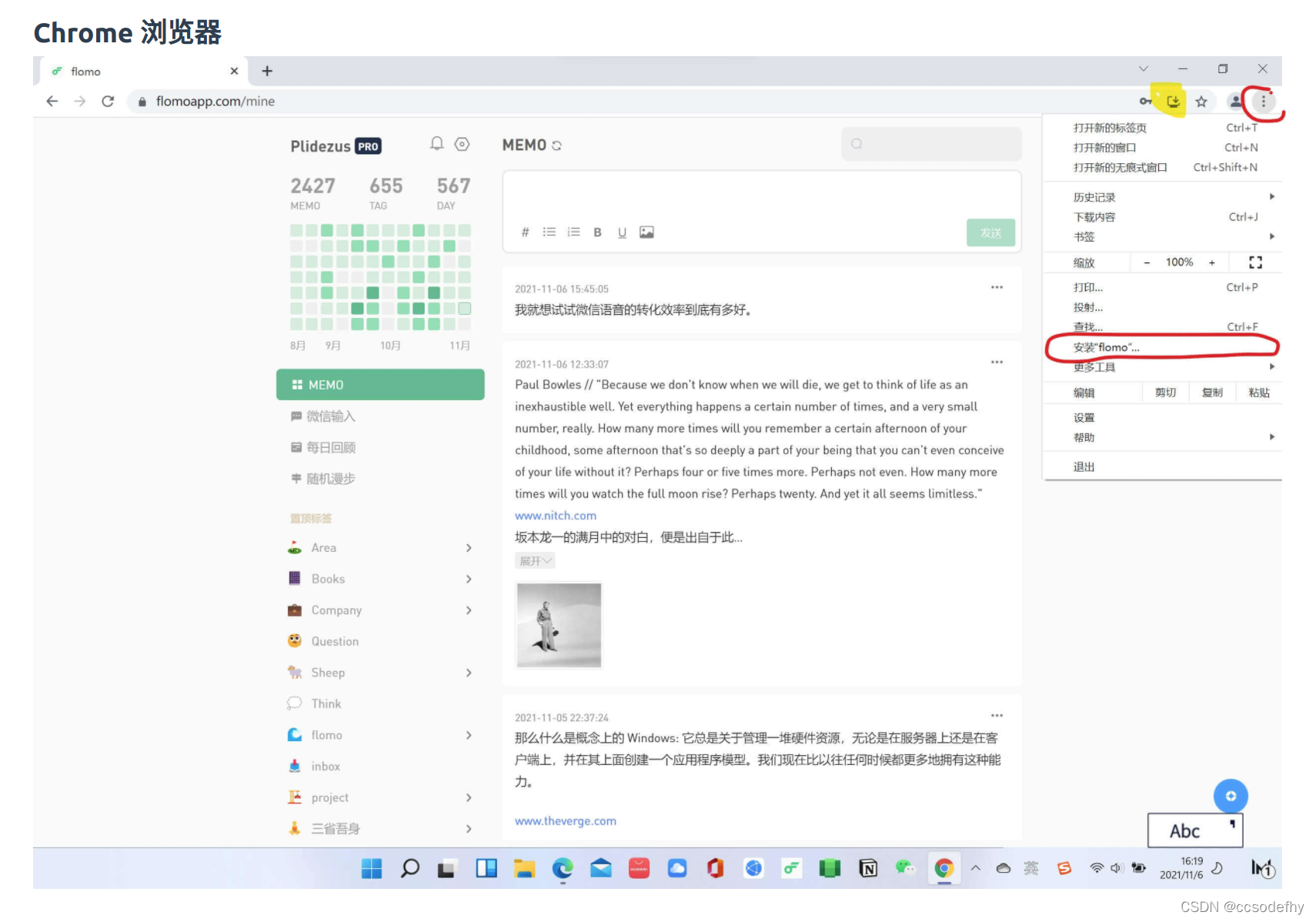Click the blue floating plus button
This screenshot has height=922, width=1316.
(x=1231, y=796)
